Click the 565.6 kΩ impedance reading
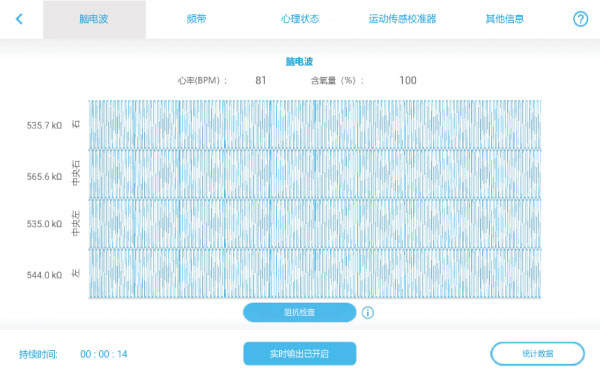600x375 pixels. click(x=44, y=176)
